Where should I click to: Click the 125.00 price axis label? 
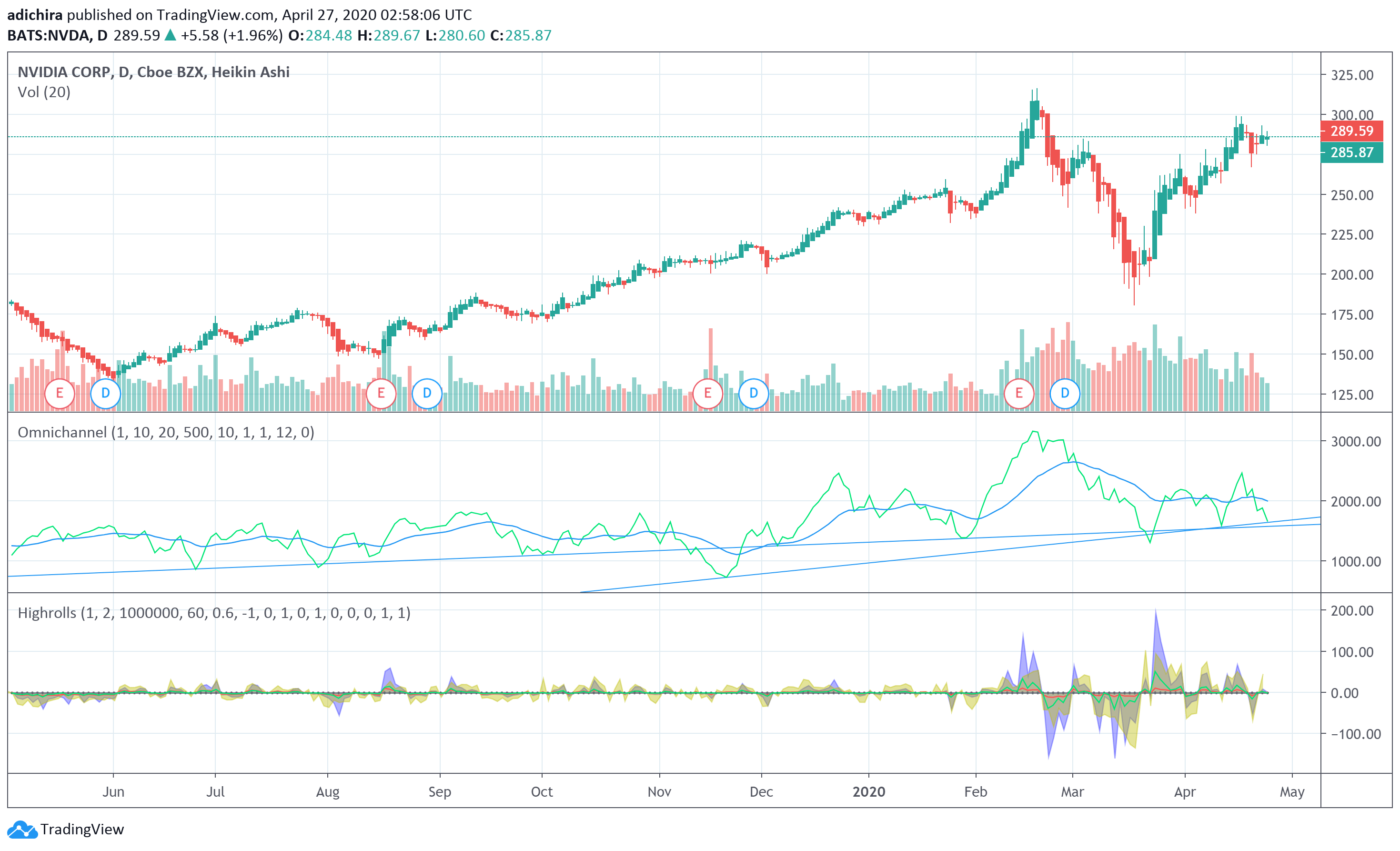tap(1352, 395)
